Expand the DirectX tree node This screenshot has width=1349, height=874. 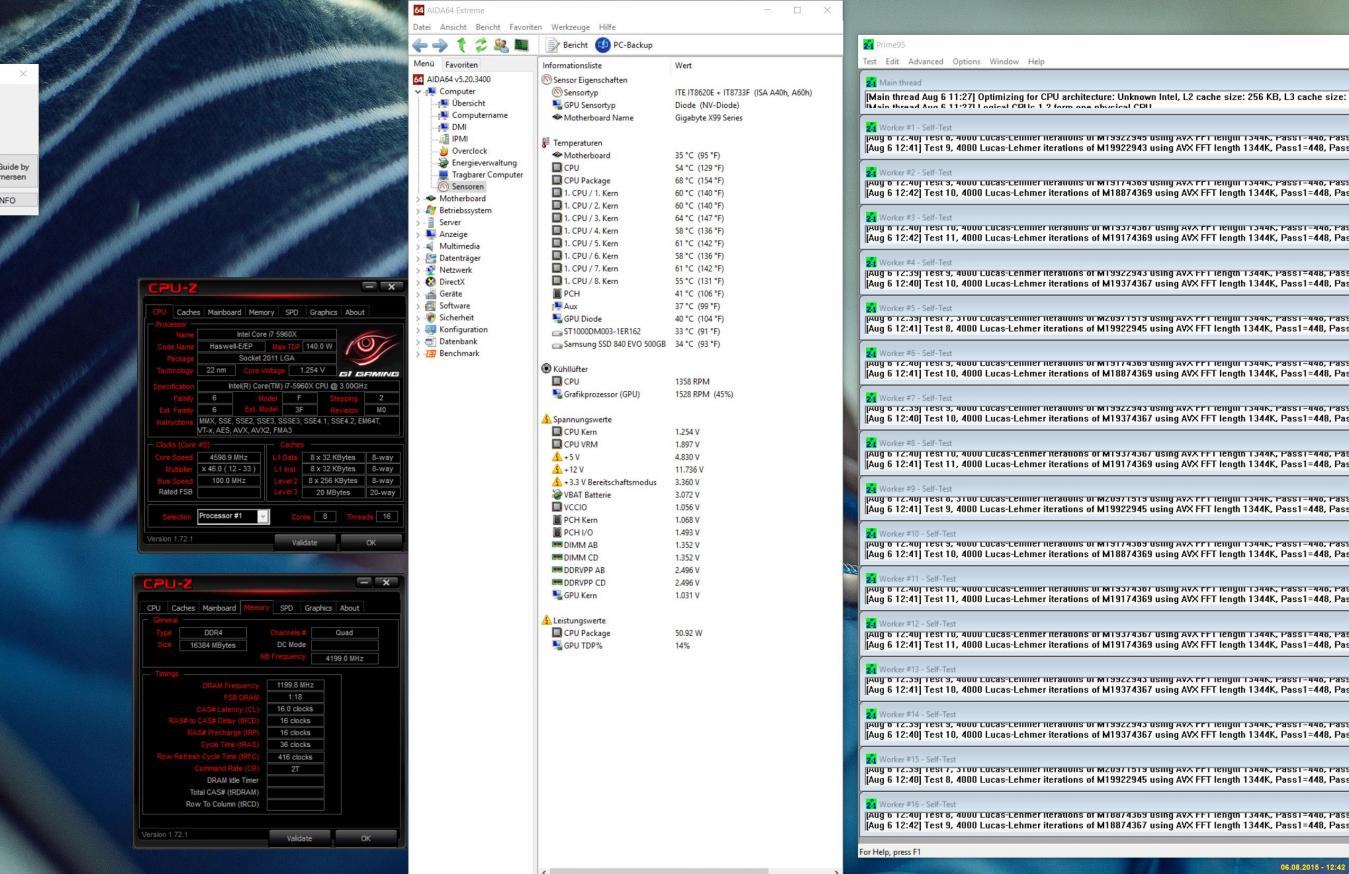pyautogui.click(x=418, y=282)
